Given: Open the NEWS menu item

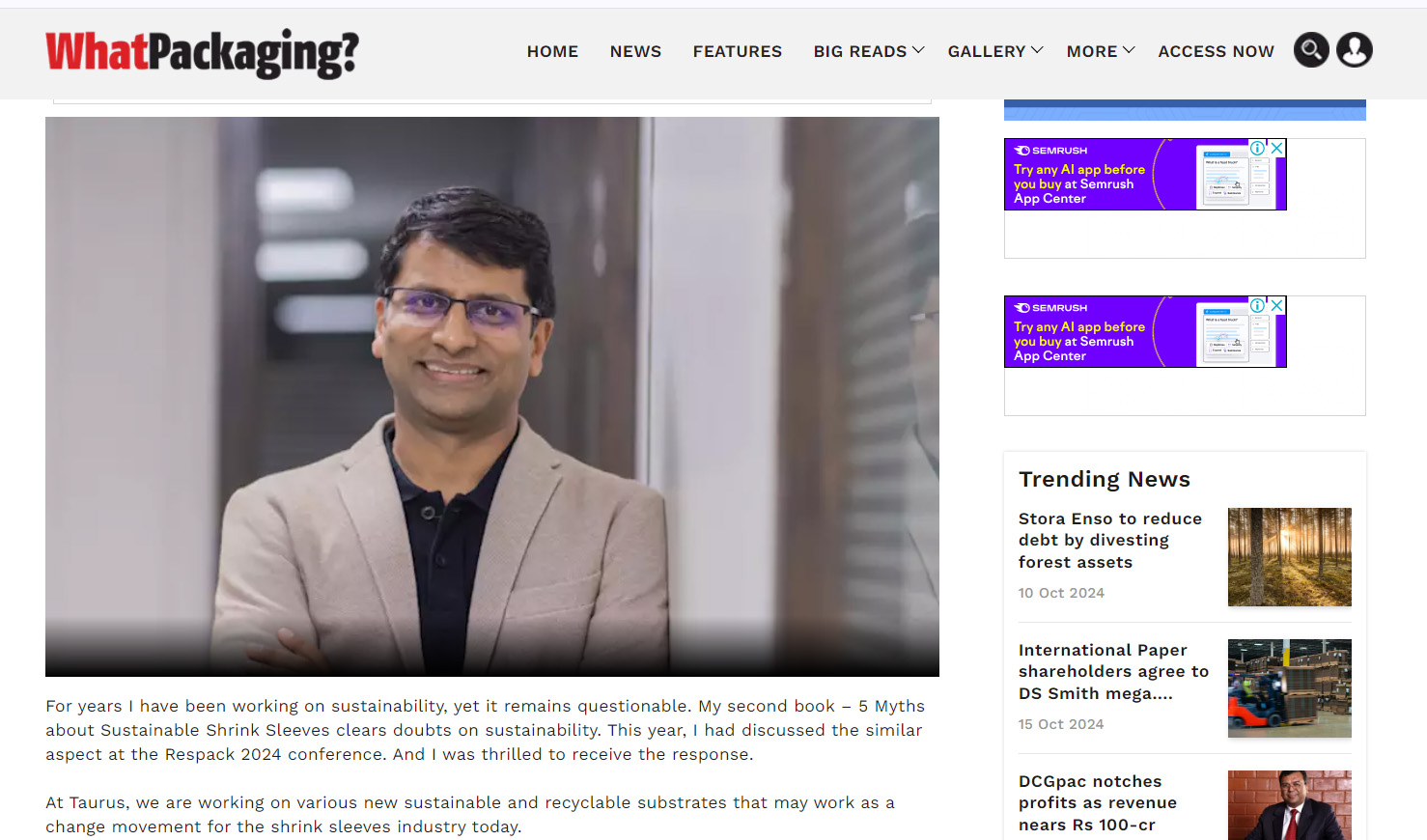Looking at the screenshot, I should (635, 51).
